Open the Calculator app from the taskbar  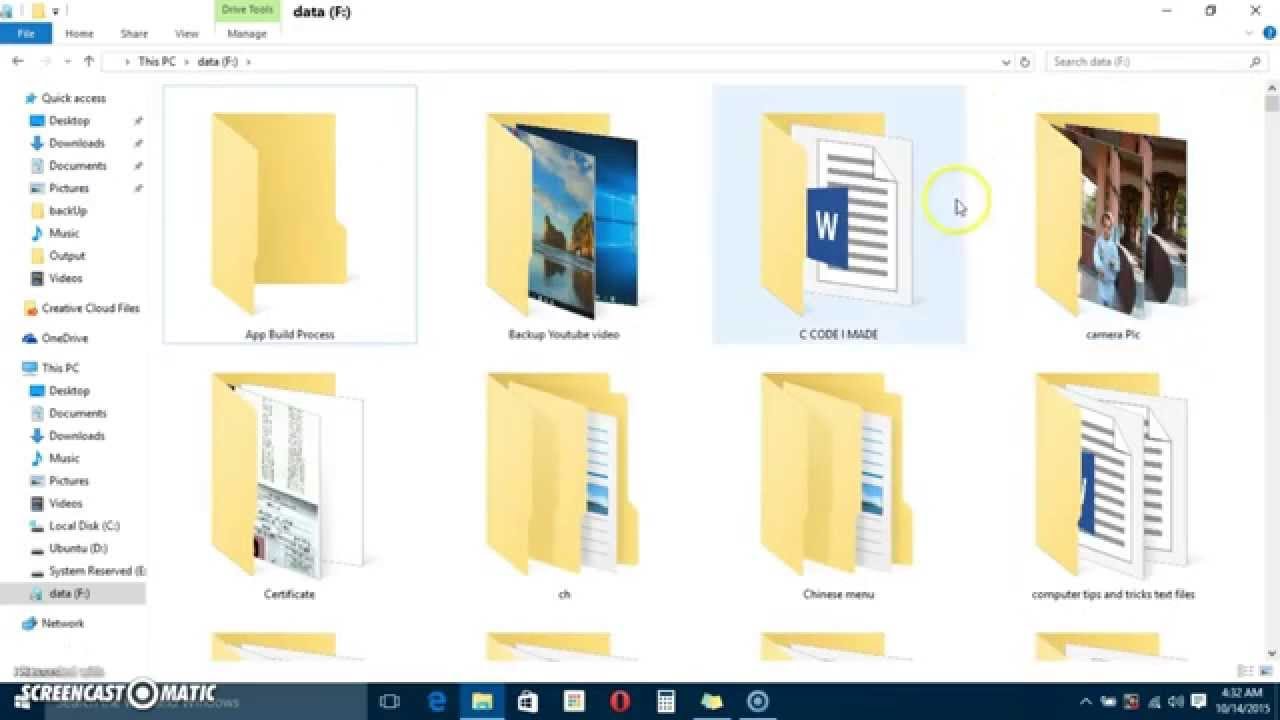point(665,702)
